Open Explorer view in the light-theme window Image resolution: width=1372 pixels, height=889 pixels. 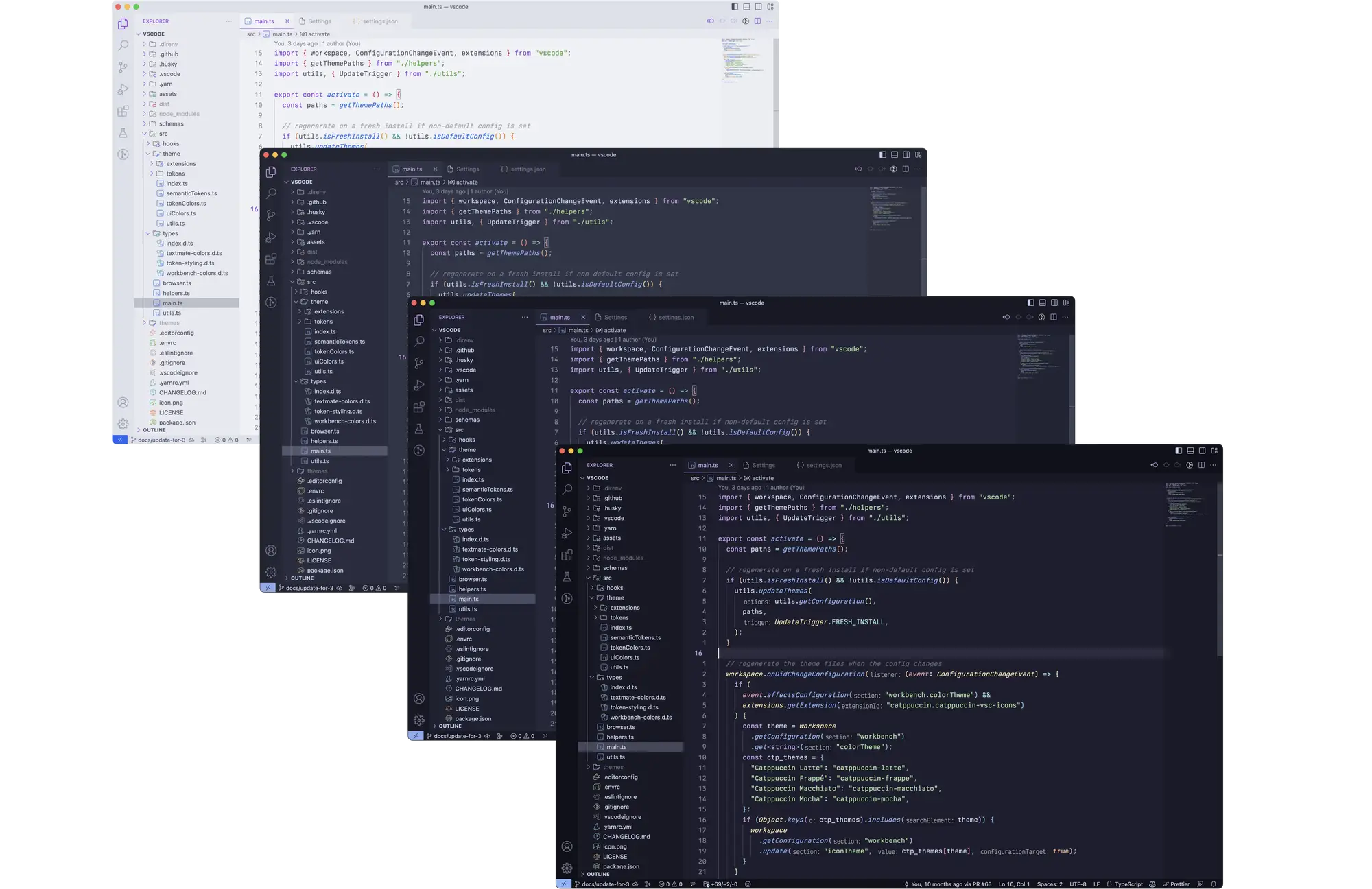pos(123,24)
